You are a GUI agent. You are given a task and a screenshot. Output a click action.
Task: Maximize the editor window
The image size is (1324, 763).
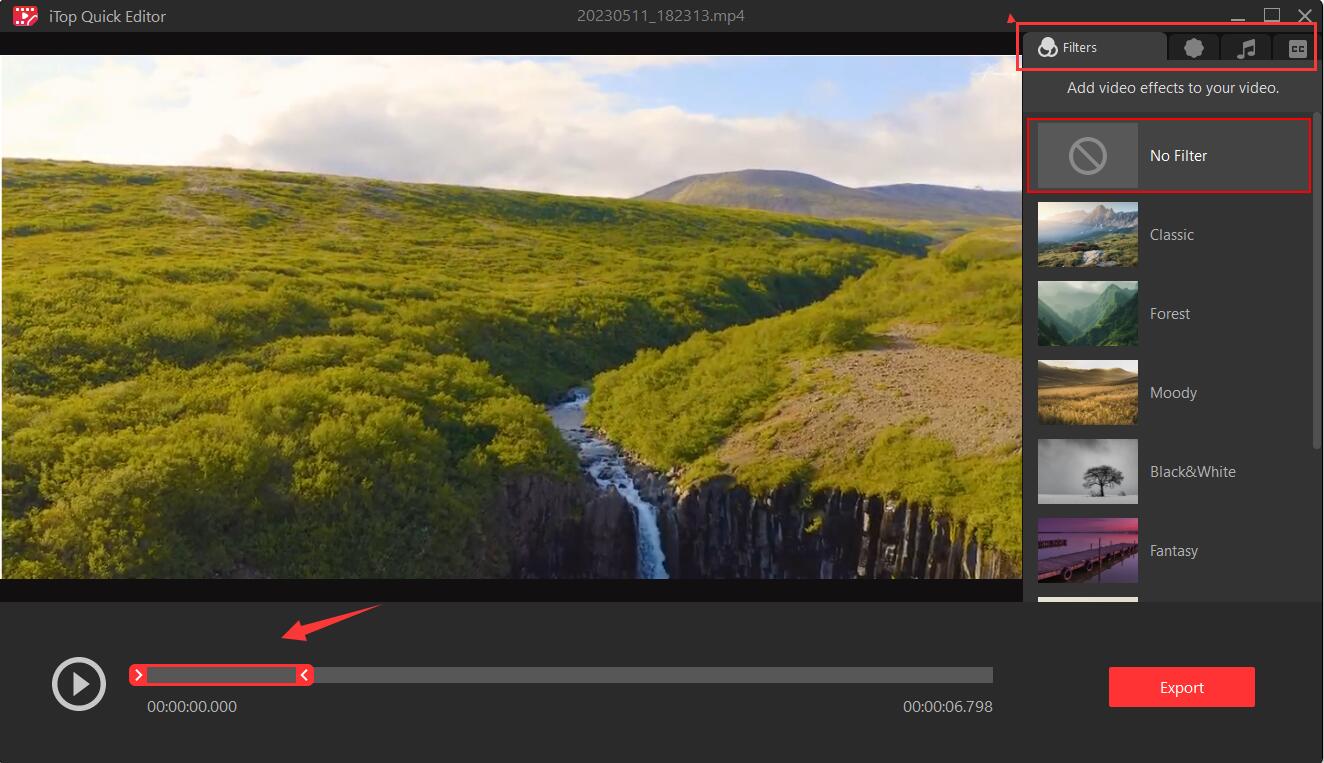pos(1271,15)
